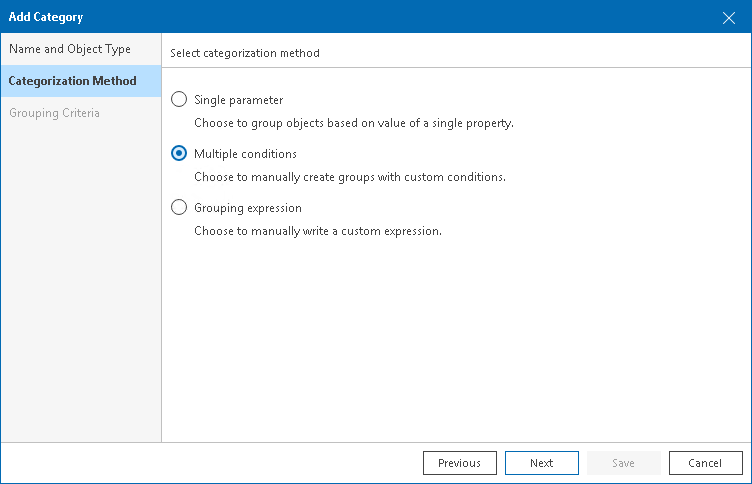Close the Add Category dialog
752x484 pixels.
tap(728, 17)
